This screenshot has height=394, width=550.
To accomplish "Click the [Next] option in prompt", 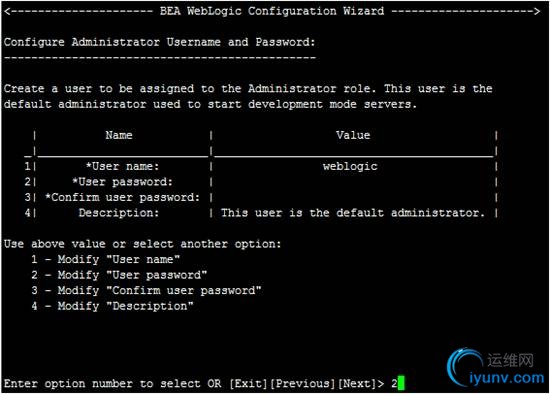I will click(357, 383).
